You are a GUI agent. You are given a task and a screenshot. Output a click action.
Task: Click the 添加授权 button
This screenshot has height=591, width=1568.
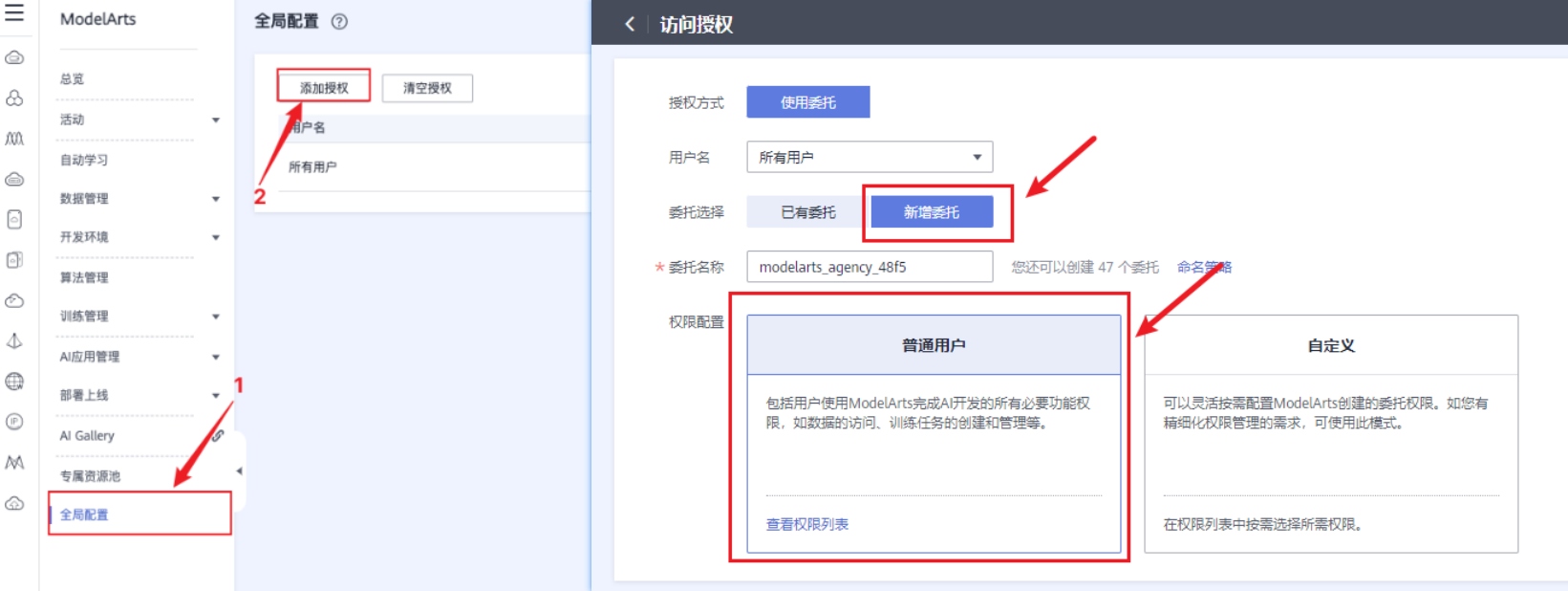tap(324, 88)
